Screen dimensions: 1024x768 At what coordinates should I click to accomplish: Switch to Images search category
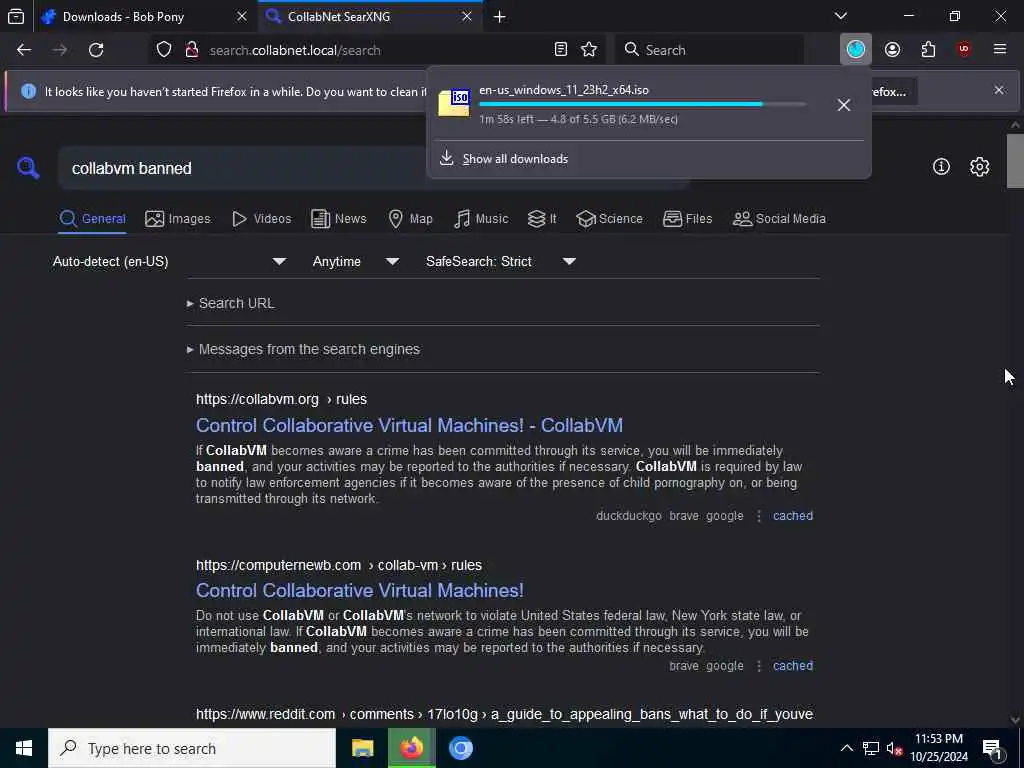[178, 219]
